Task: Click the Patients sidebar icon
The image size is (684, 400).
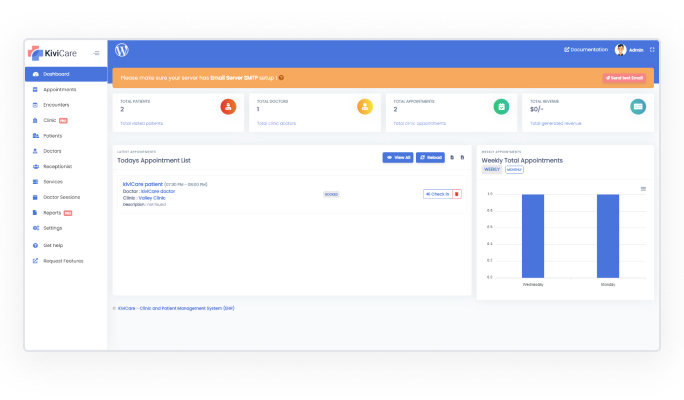Action: (36, 136)
